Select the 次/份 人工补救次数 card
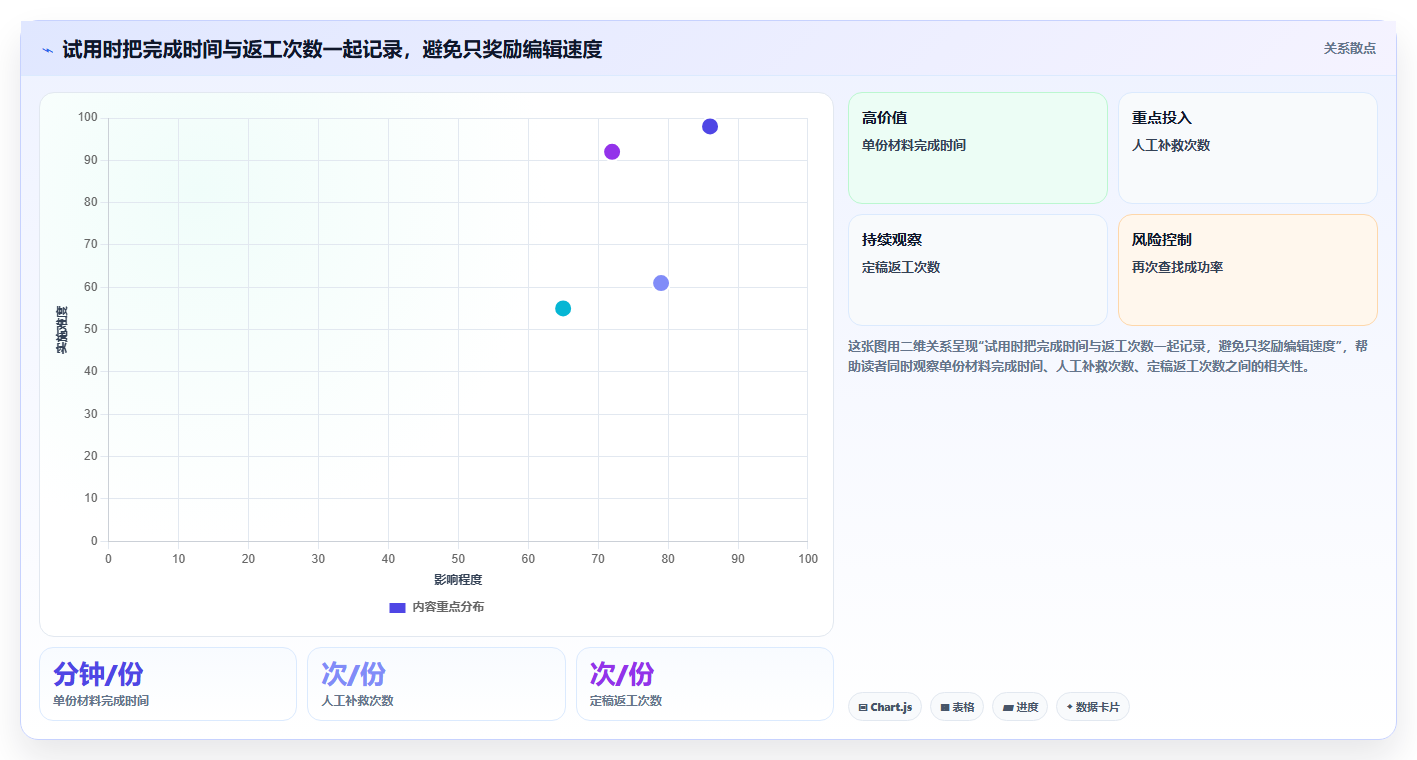This screenshot has width=1417, height=760. pos(436,684)
